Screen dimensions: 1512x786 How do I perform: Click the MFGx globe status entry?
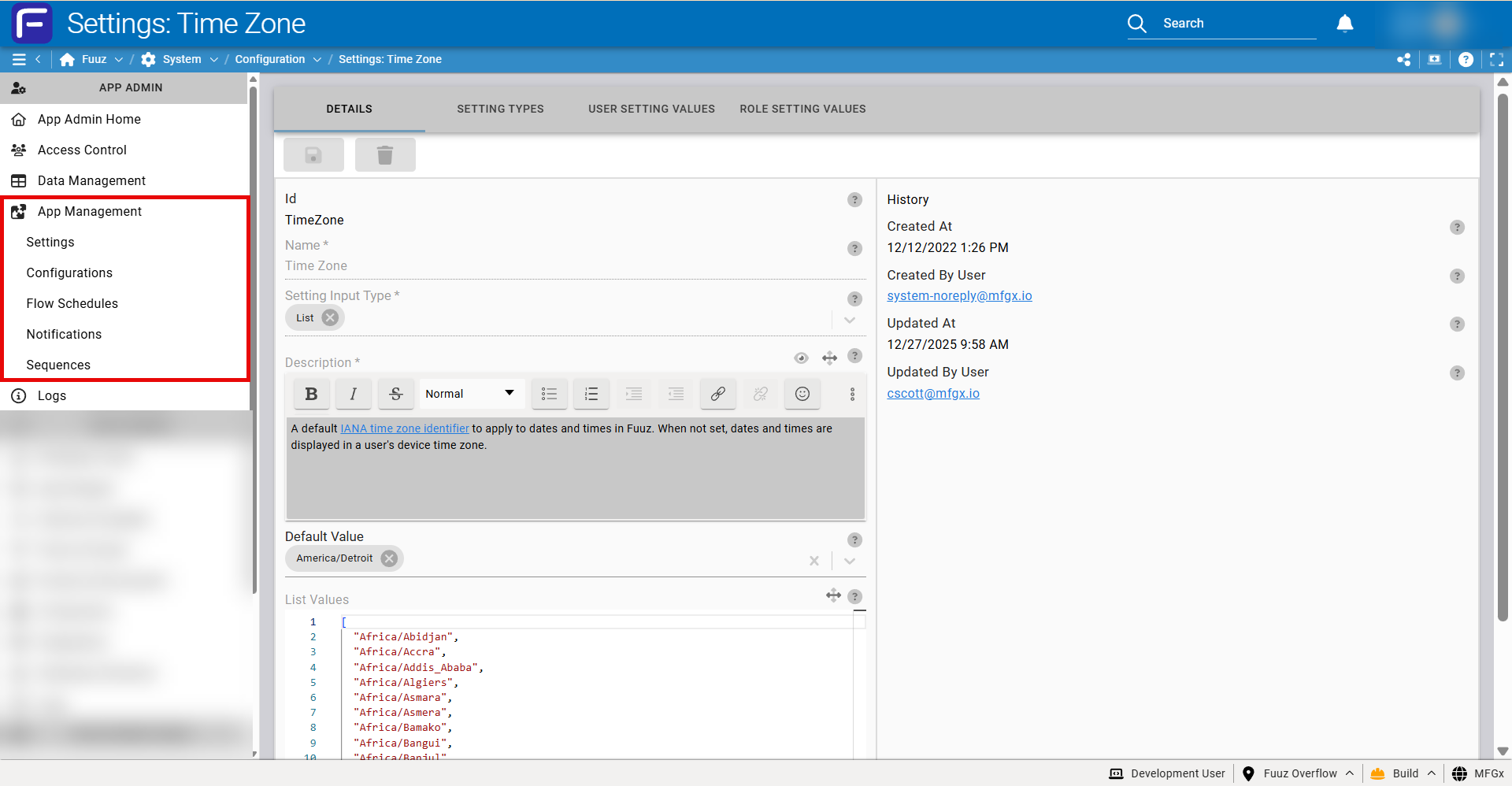[x=1477, y=773]
